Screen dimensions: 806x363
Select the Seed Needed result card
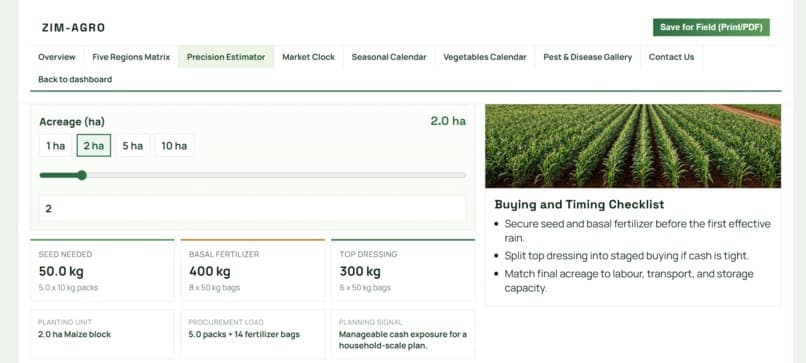(102, 270)
